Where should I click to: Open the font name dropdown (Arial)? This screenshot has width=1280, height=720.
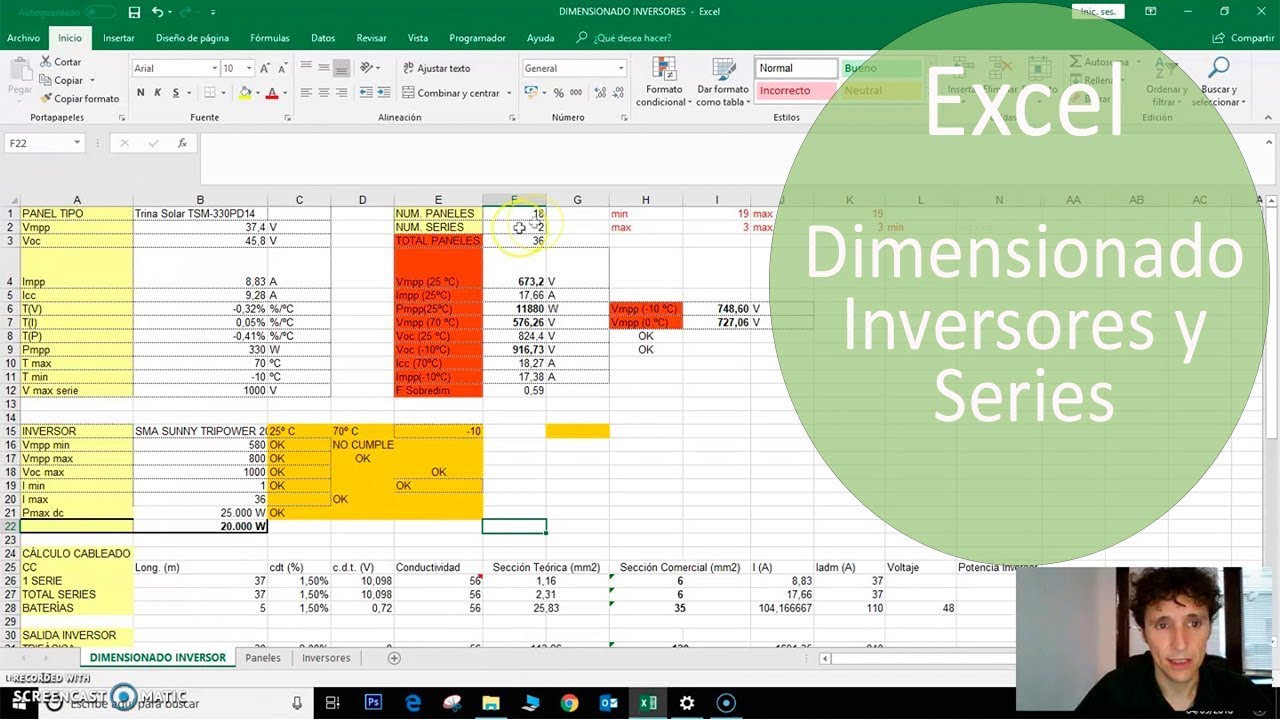[214, 68]
